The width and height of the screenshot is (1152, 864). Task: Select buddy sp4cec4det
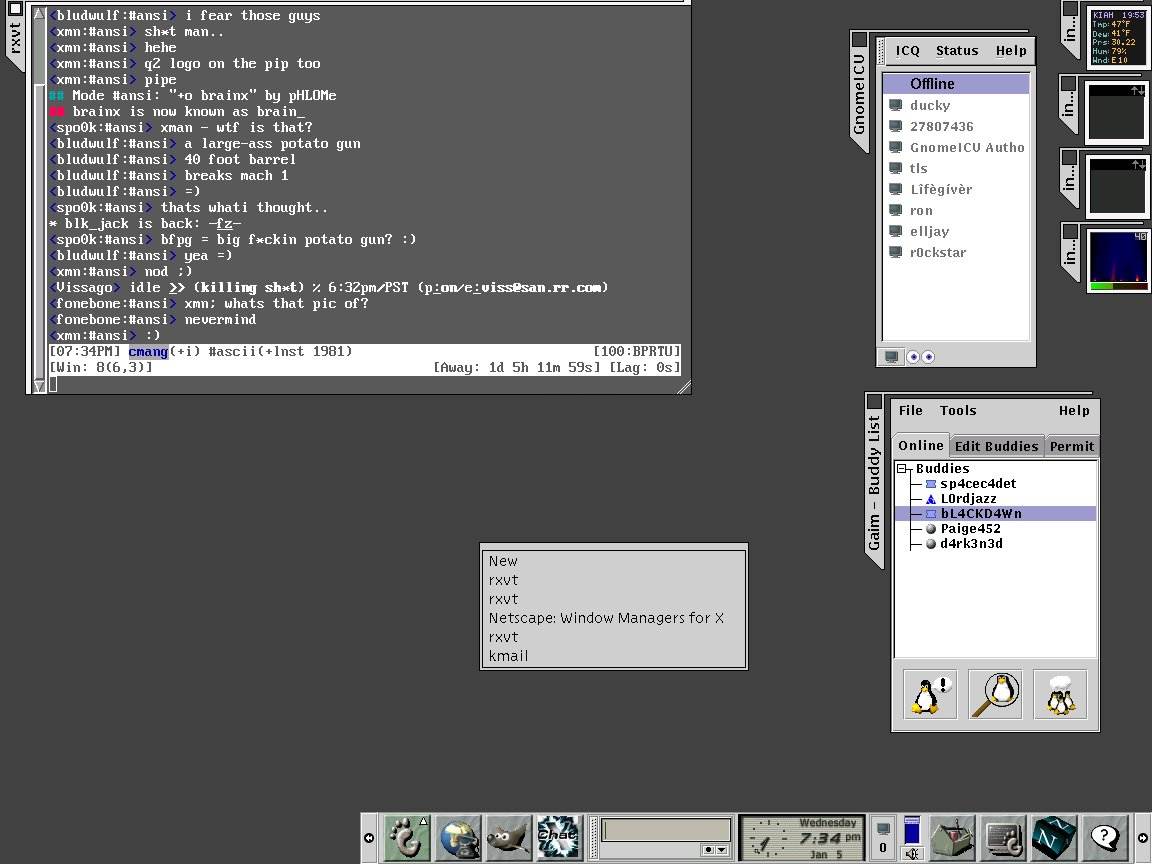pyautogui.click(x=978, y=483)
